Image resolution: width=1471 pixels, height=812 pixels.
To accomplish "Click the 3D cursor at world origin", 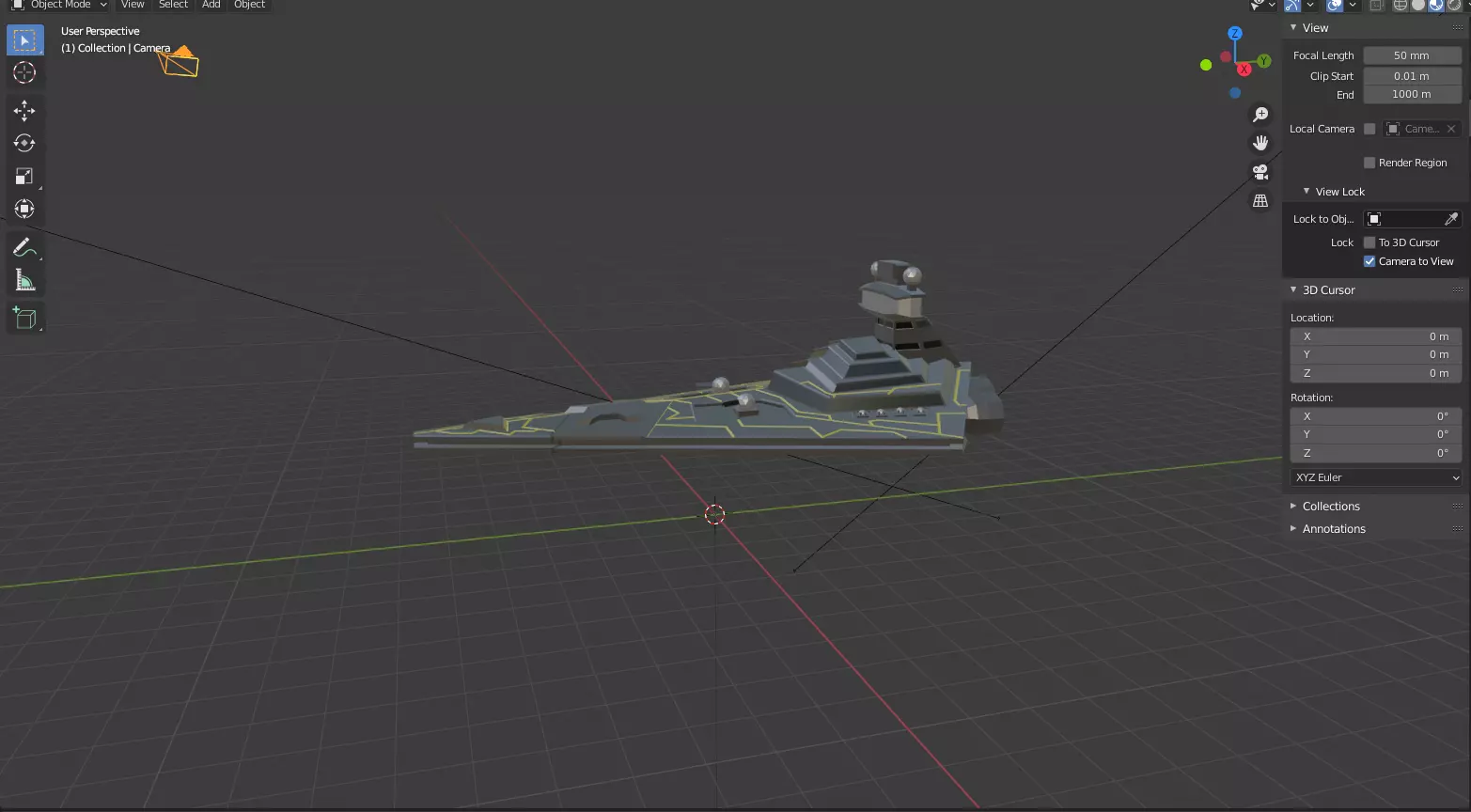I will click(715, 514).
